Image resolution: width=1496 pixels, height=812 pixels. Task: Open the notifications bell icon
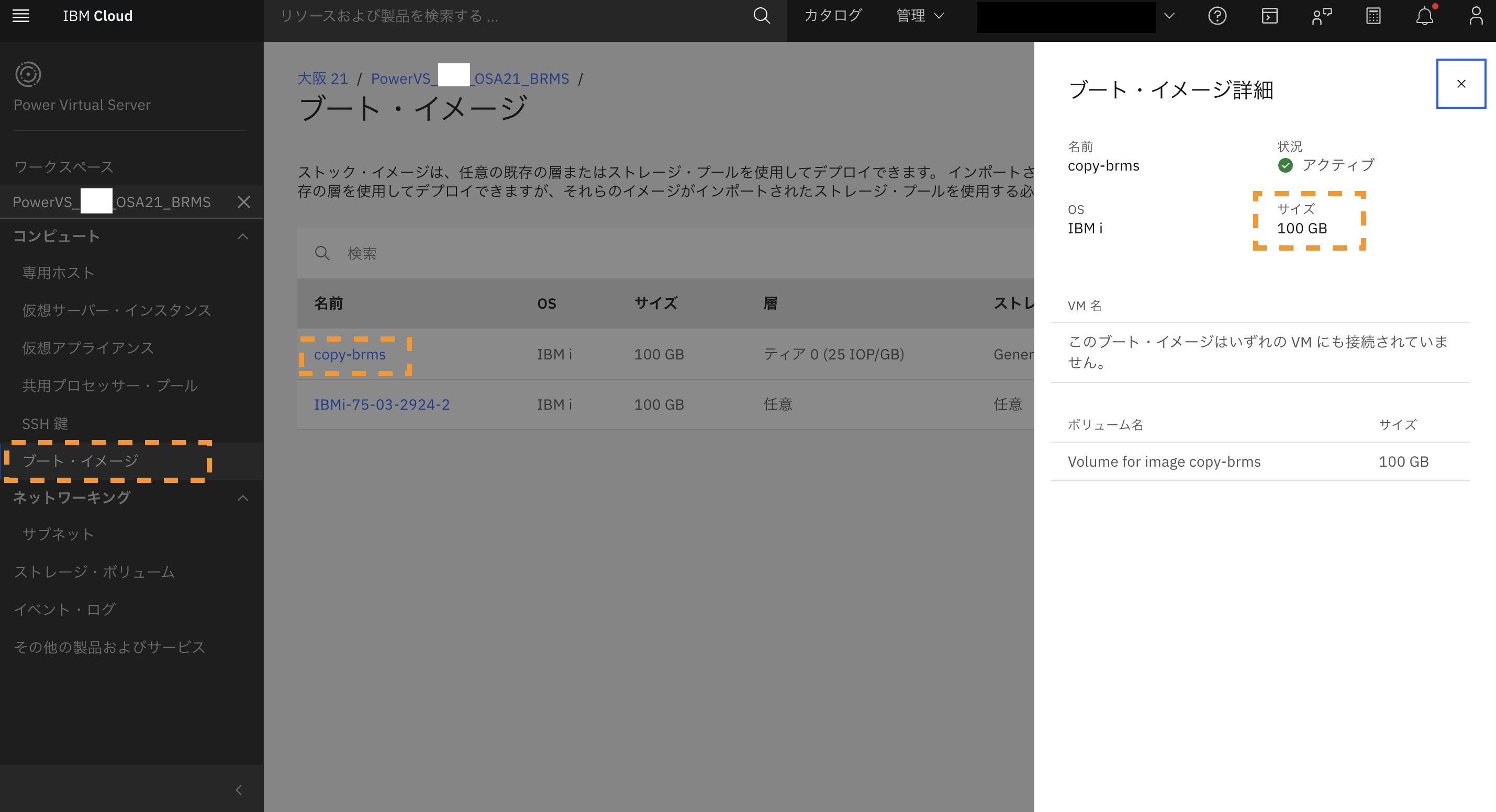coord(1424,16)
